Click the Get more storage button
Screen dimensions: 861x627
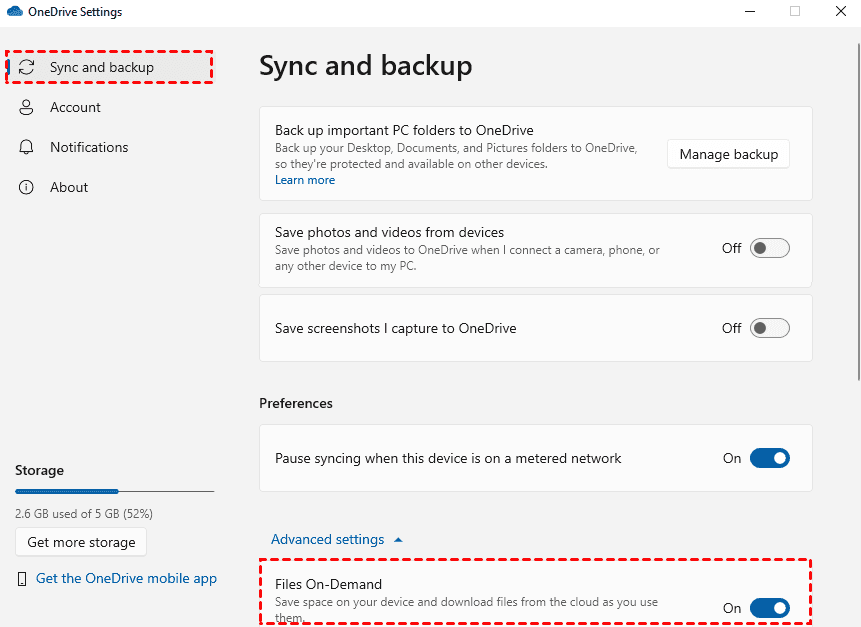(81, 542)
